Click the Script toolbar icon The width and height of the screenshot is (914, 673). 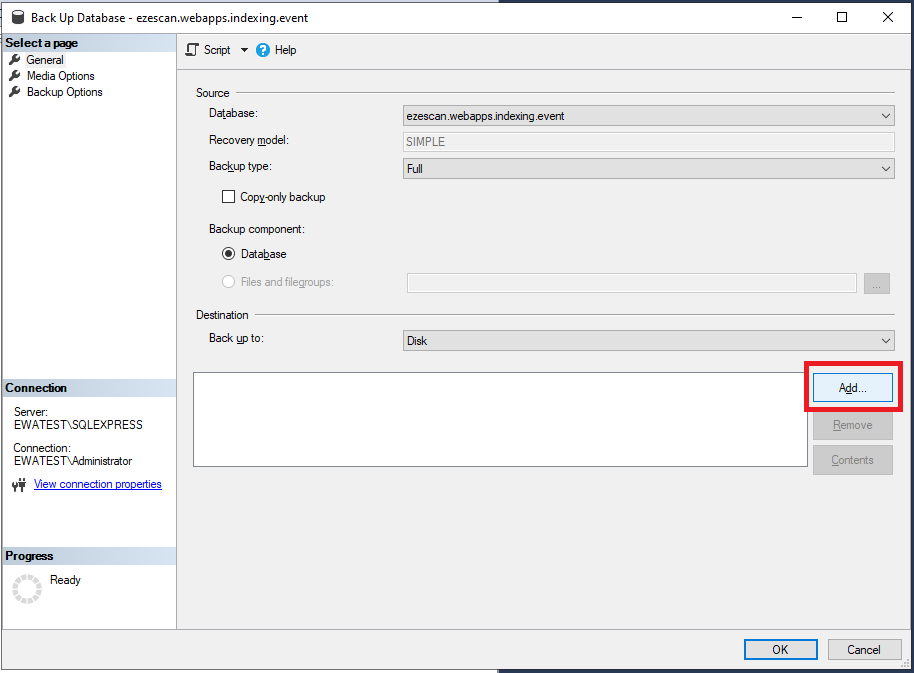pyautogui.click(x=193, y=50)
